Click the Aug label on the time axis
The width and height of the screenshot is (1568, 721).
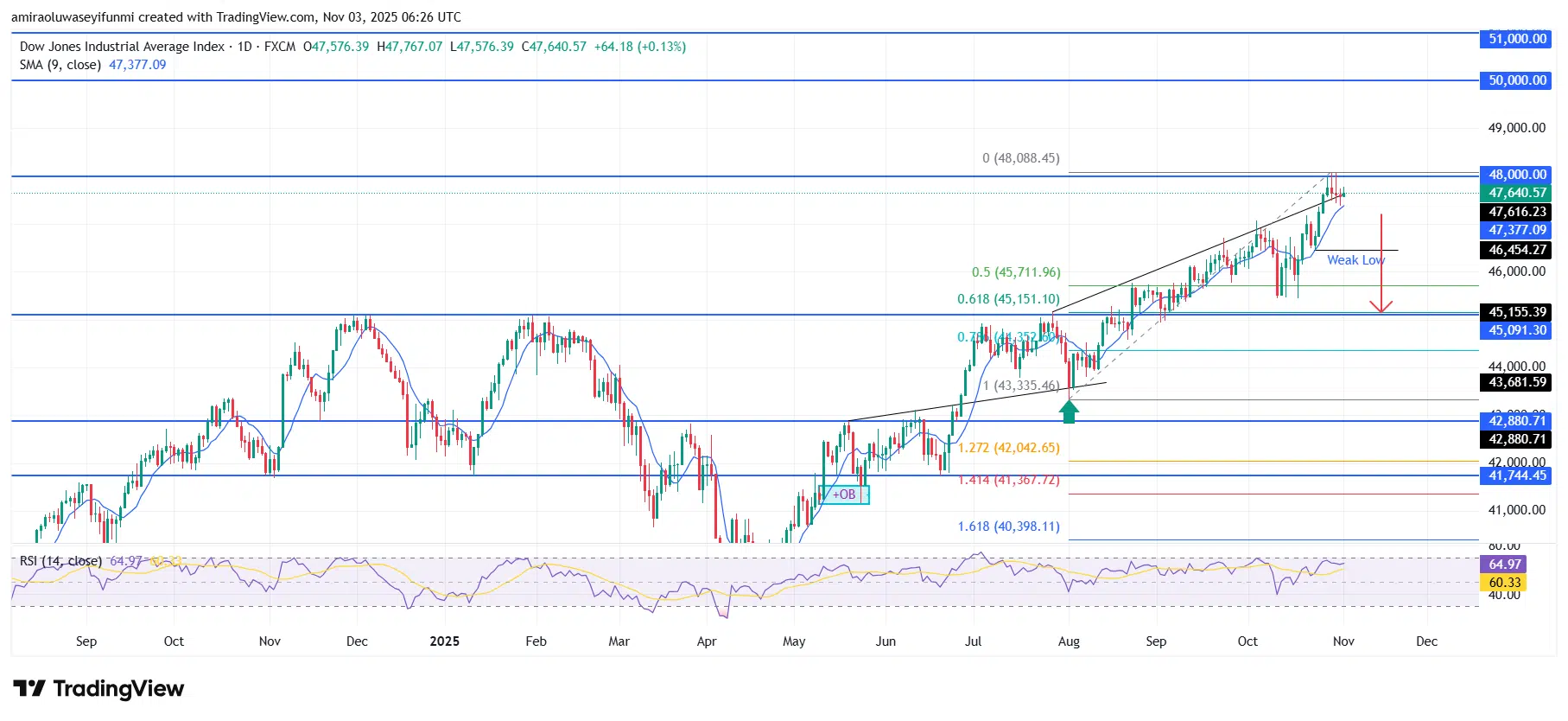coord(1069,641)
